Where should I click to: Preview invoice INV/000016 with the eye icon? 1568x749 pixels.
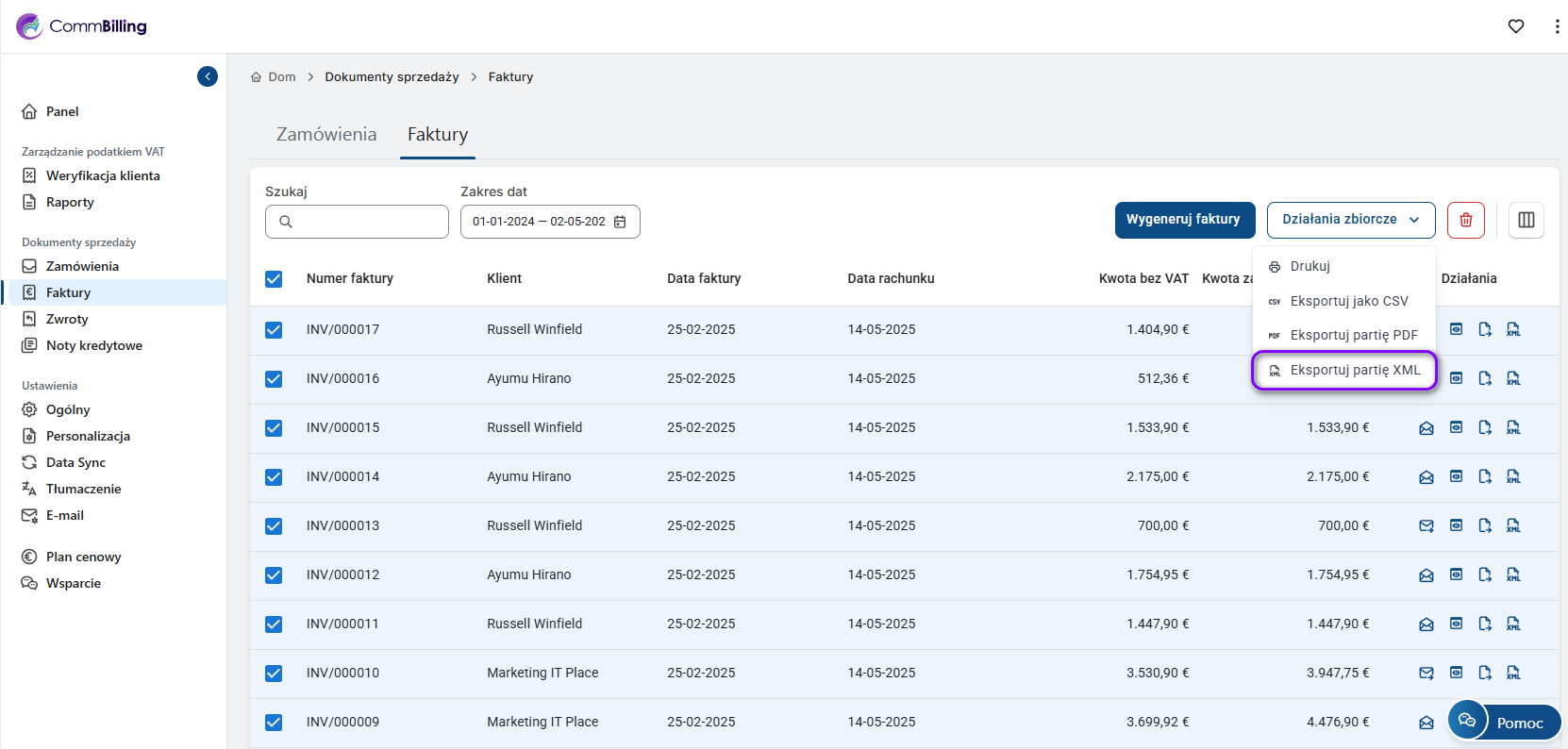click(x=1456, y=378)
